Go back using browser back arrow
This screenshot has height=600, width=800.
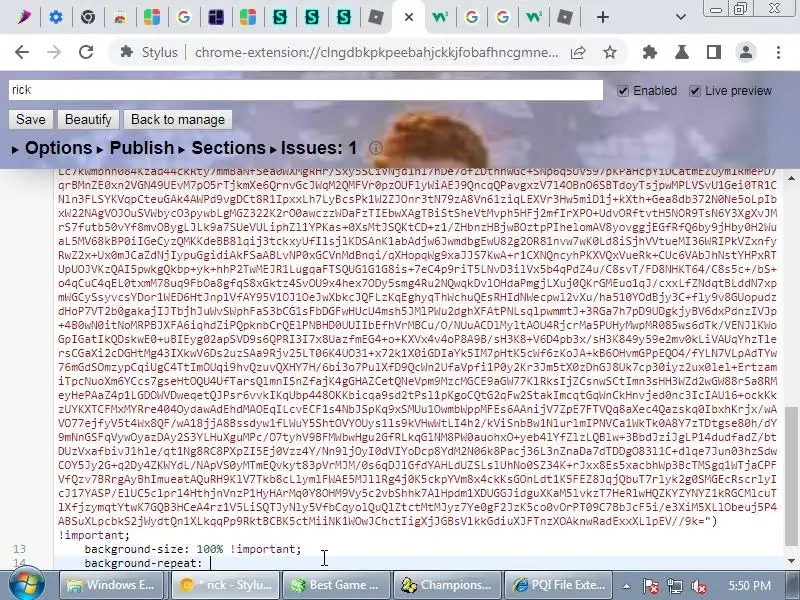22,52
